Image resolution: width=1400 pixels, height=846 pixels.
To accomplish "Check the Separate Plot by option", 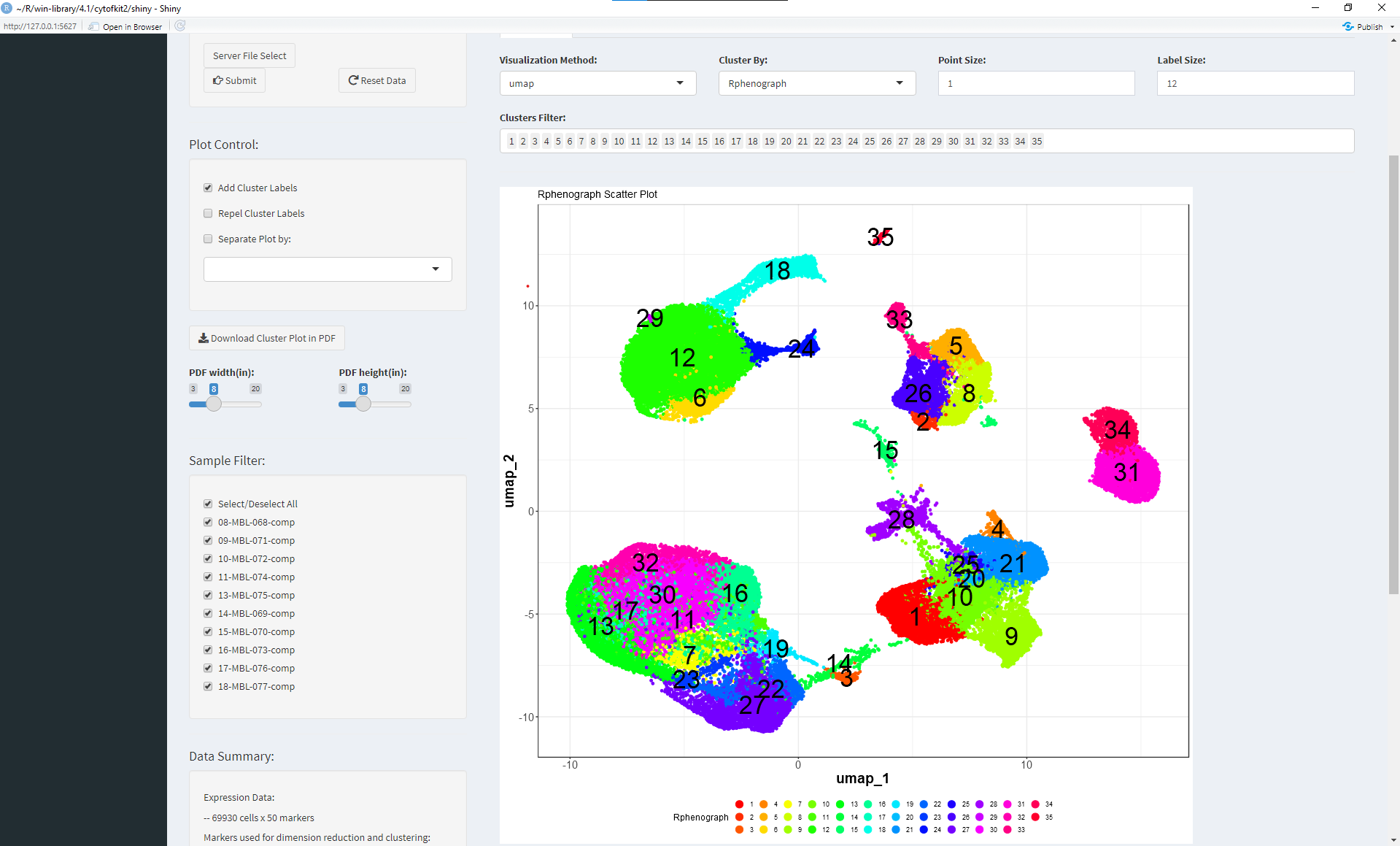I will [208, 239].
